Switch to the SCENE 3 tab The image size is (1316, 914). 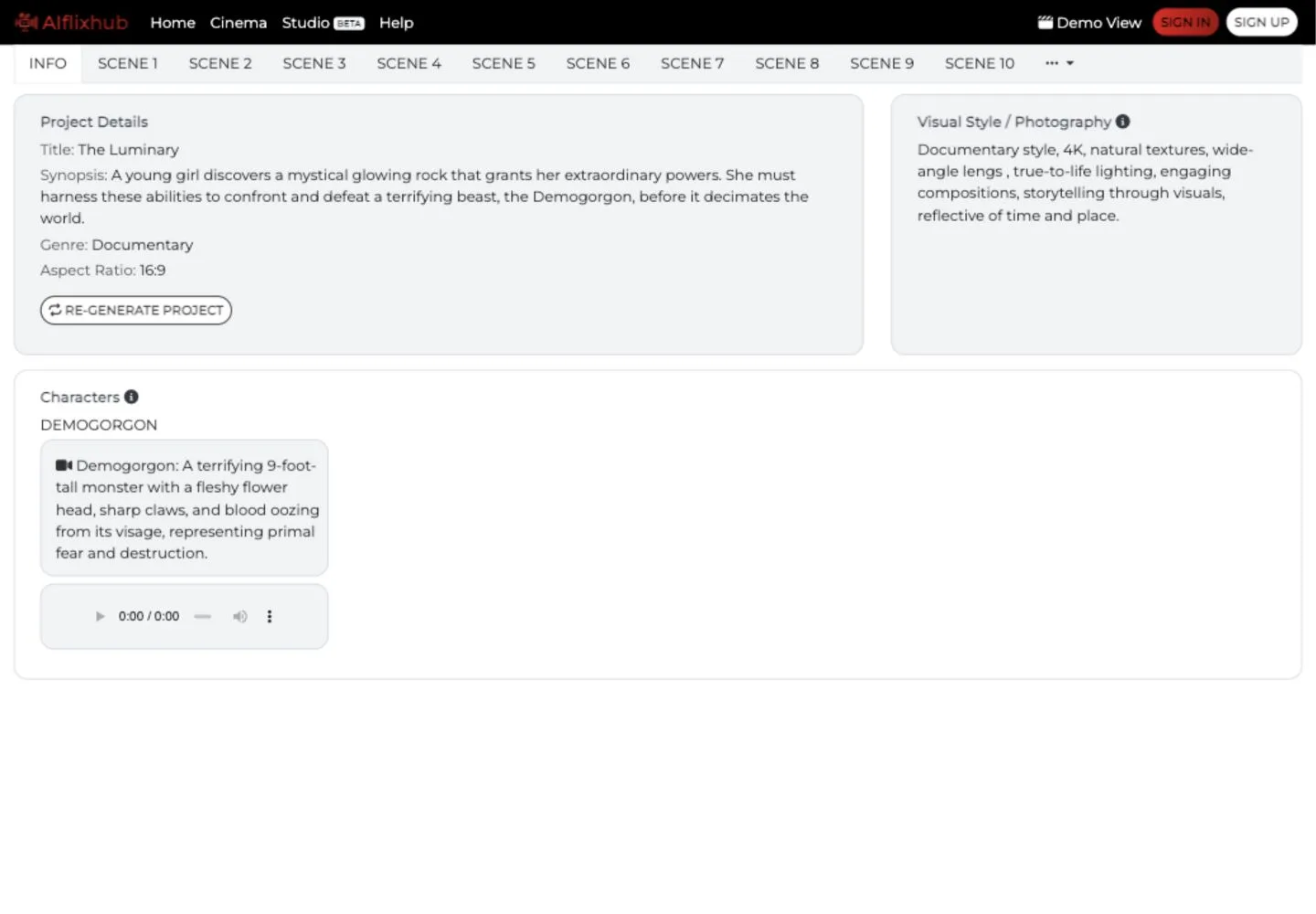point(314,64)
